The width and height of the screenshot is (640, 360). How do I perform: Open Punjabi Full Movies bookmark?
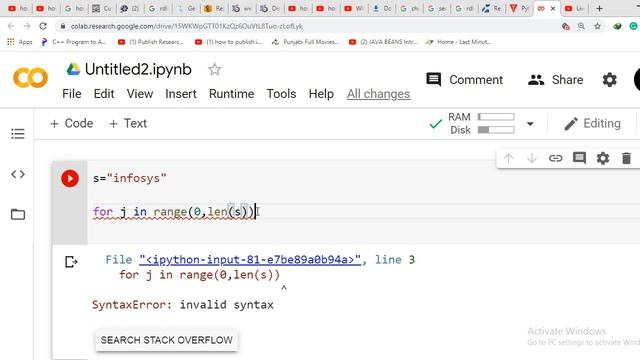coord(306,42)
